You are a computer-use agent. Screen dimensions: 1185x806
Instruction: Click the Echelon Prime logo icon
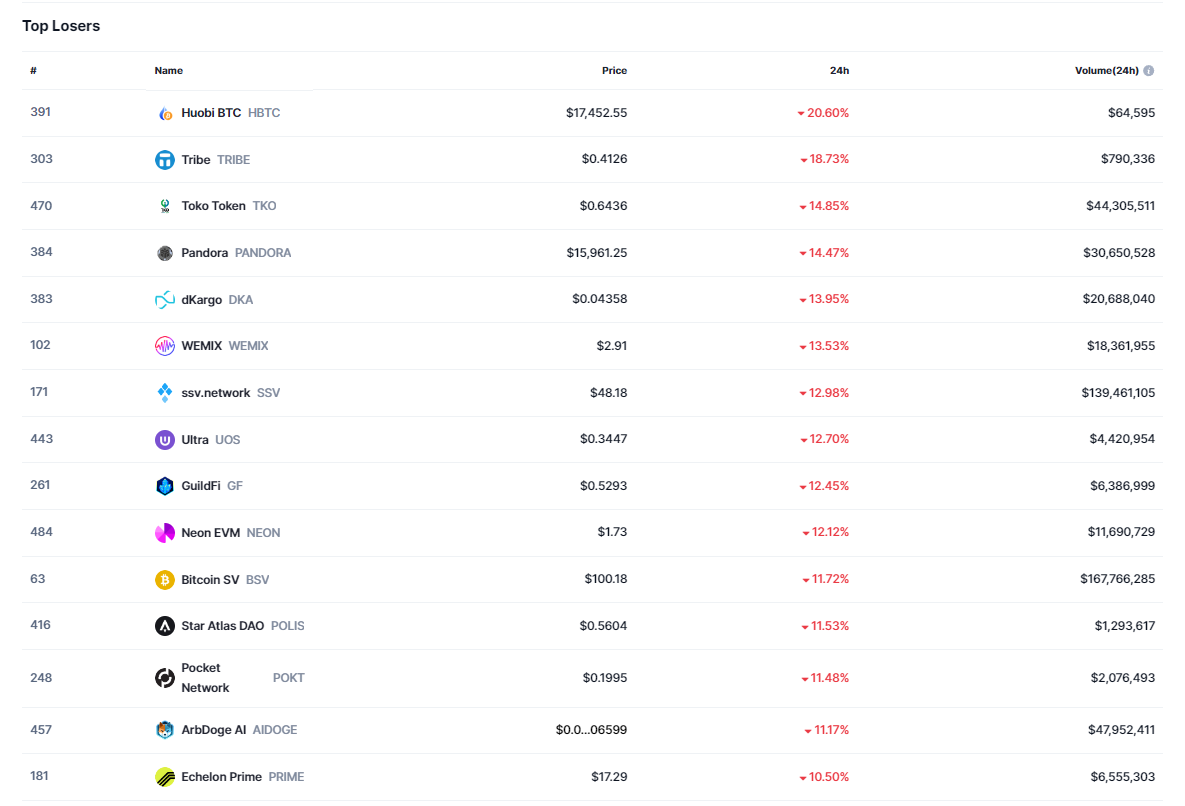[165, 777]
